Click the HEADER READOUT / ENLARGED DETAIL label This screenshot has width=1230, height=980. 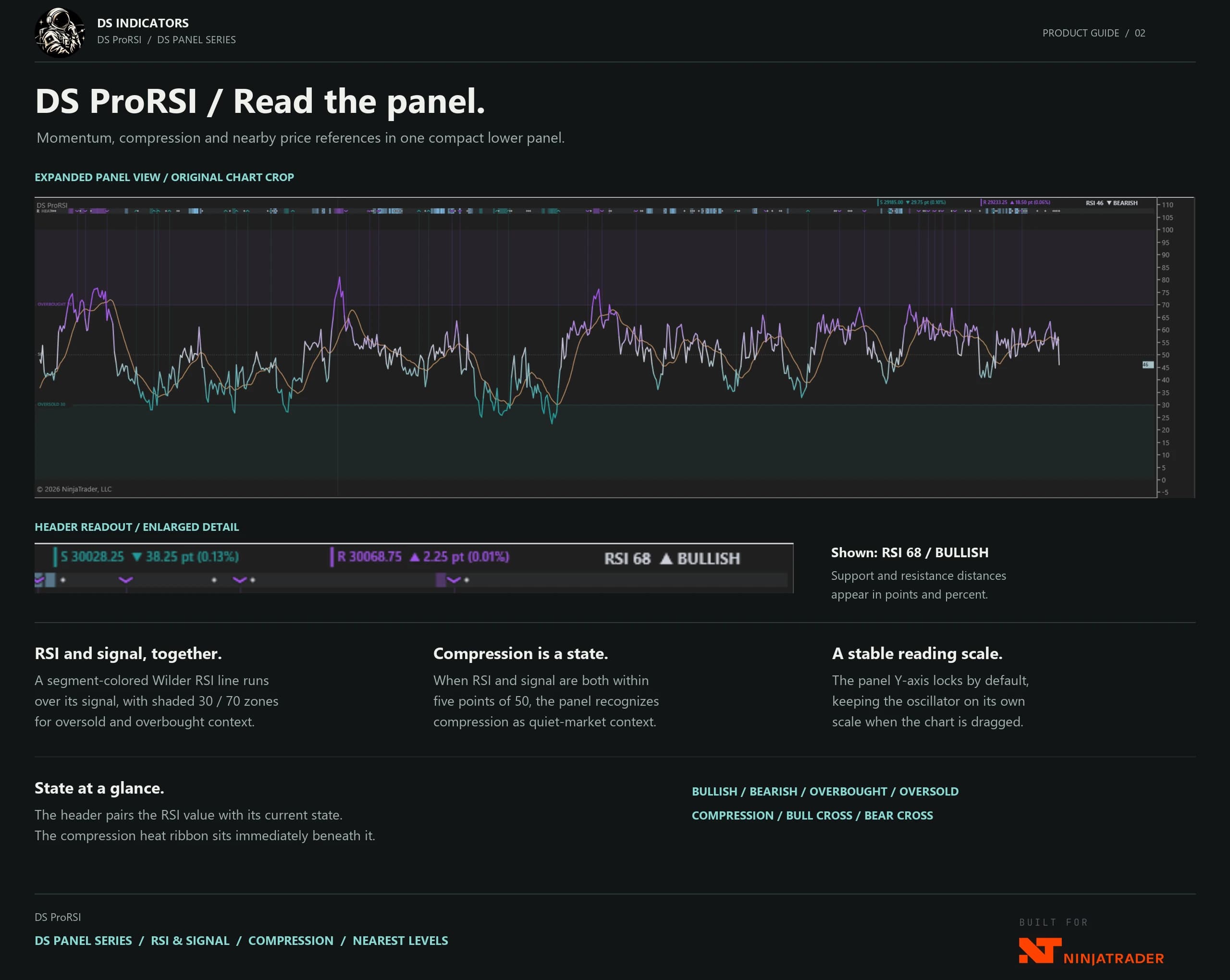click(137, 527)
